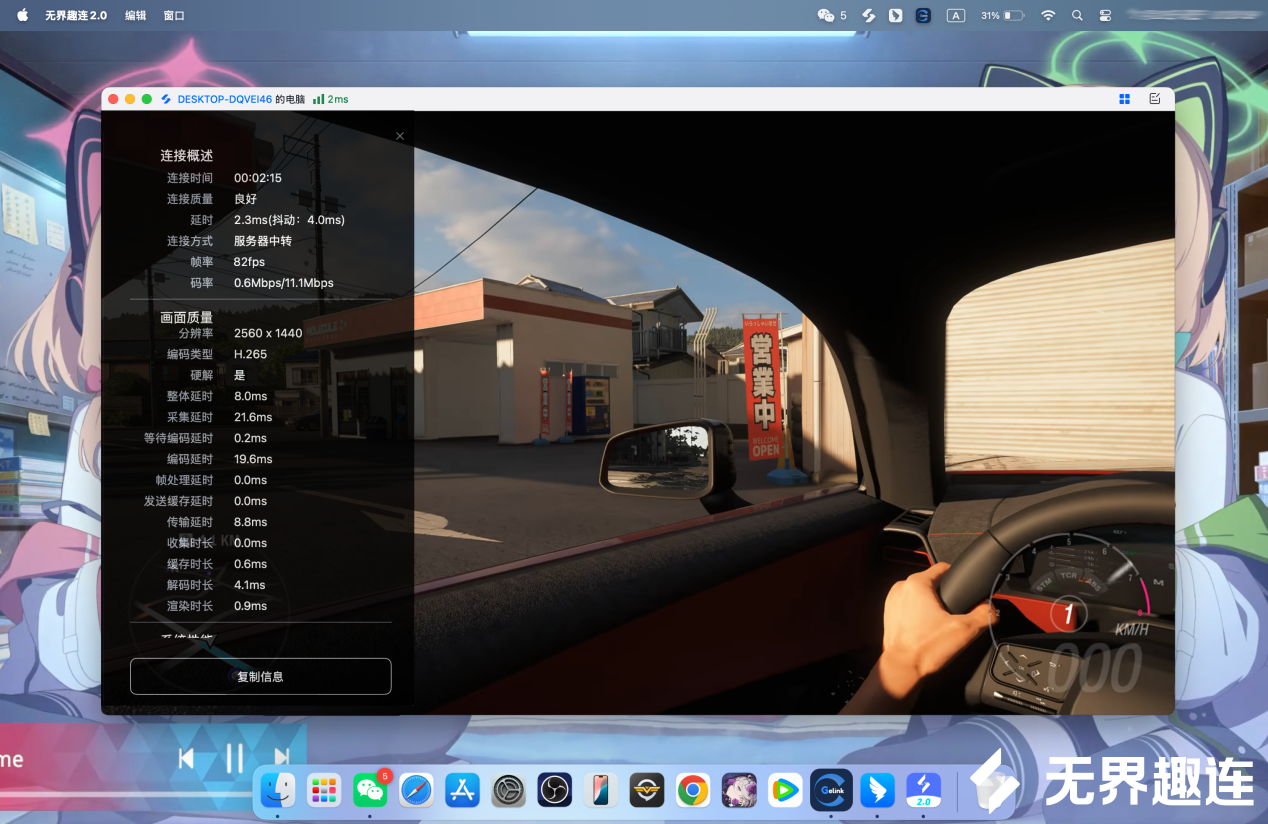This screenshot has height=824, width=1268.
Task: Skip to previous track in music widget
Action: (x=186, y=758)
